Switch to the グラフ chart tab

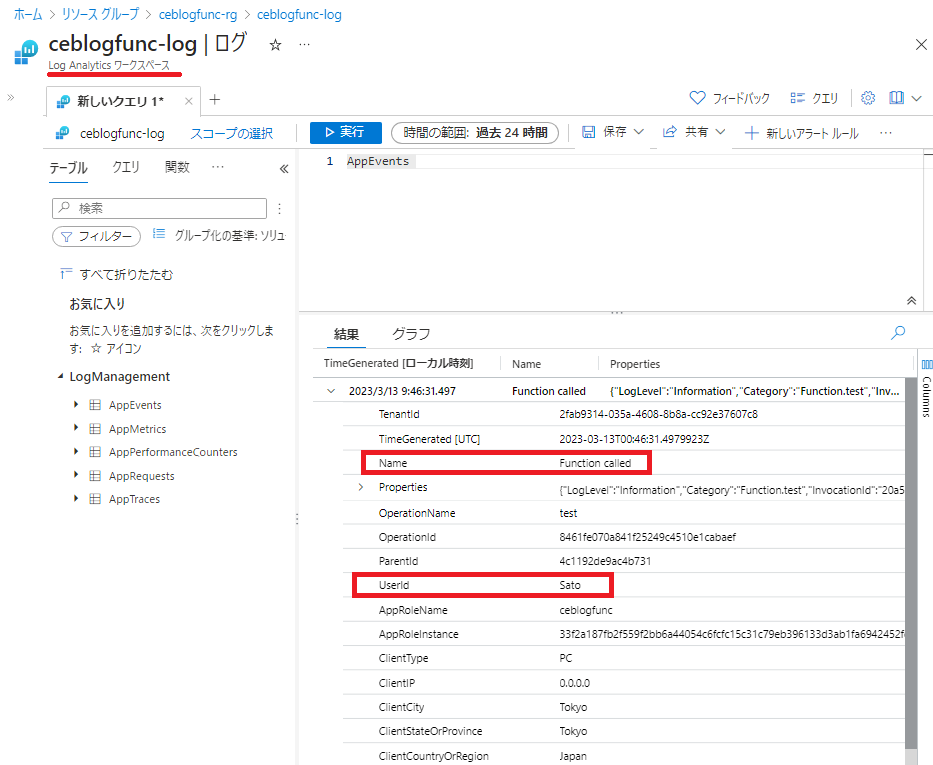click(x=411, y=334)
